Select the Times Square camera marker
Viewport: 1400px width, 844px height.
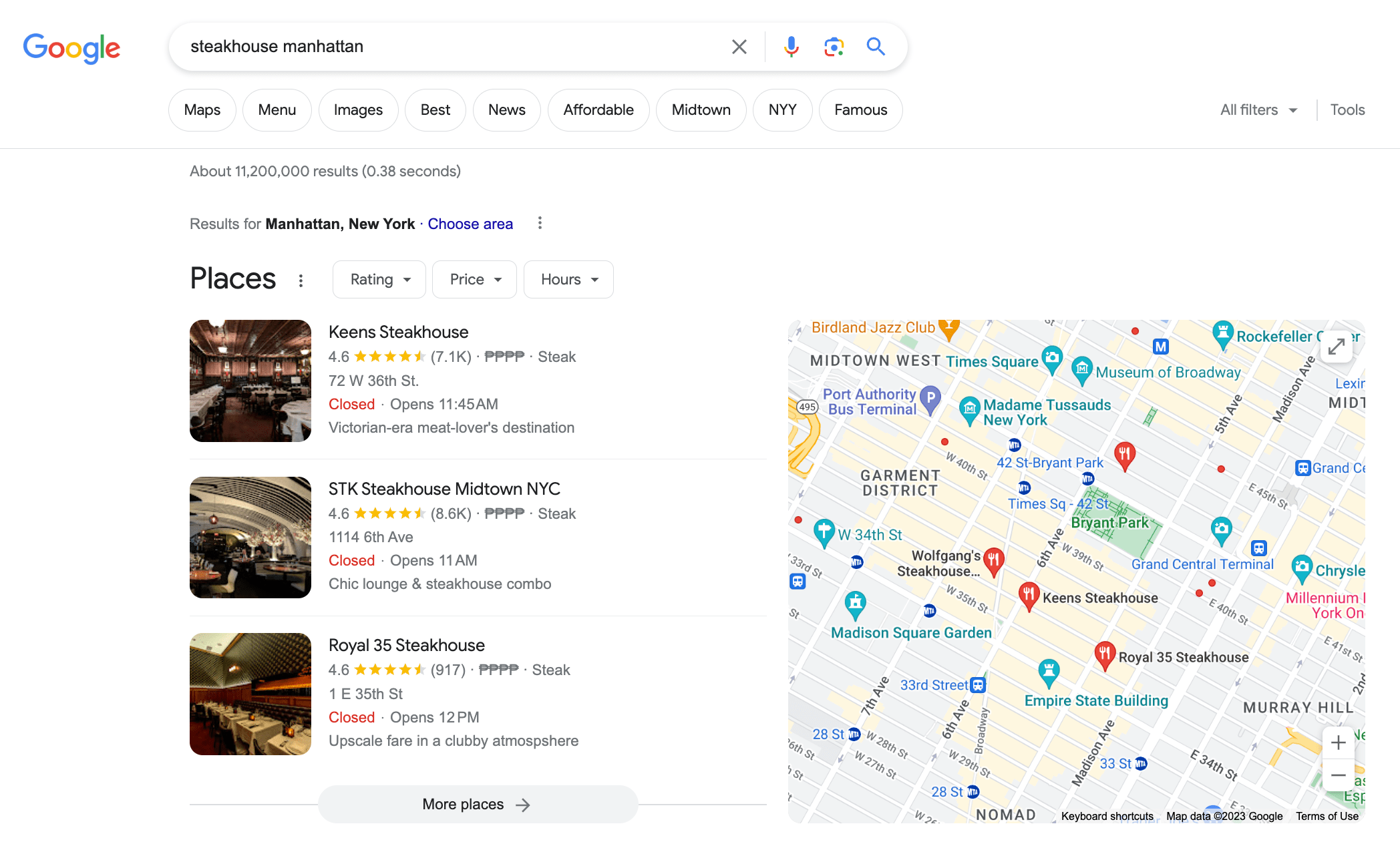(1052, 360)
